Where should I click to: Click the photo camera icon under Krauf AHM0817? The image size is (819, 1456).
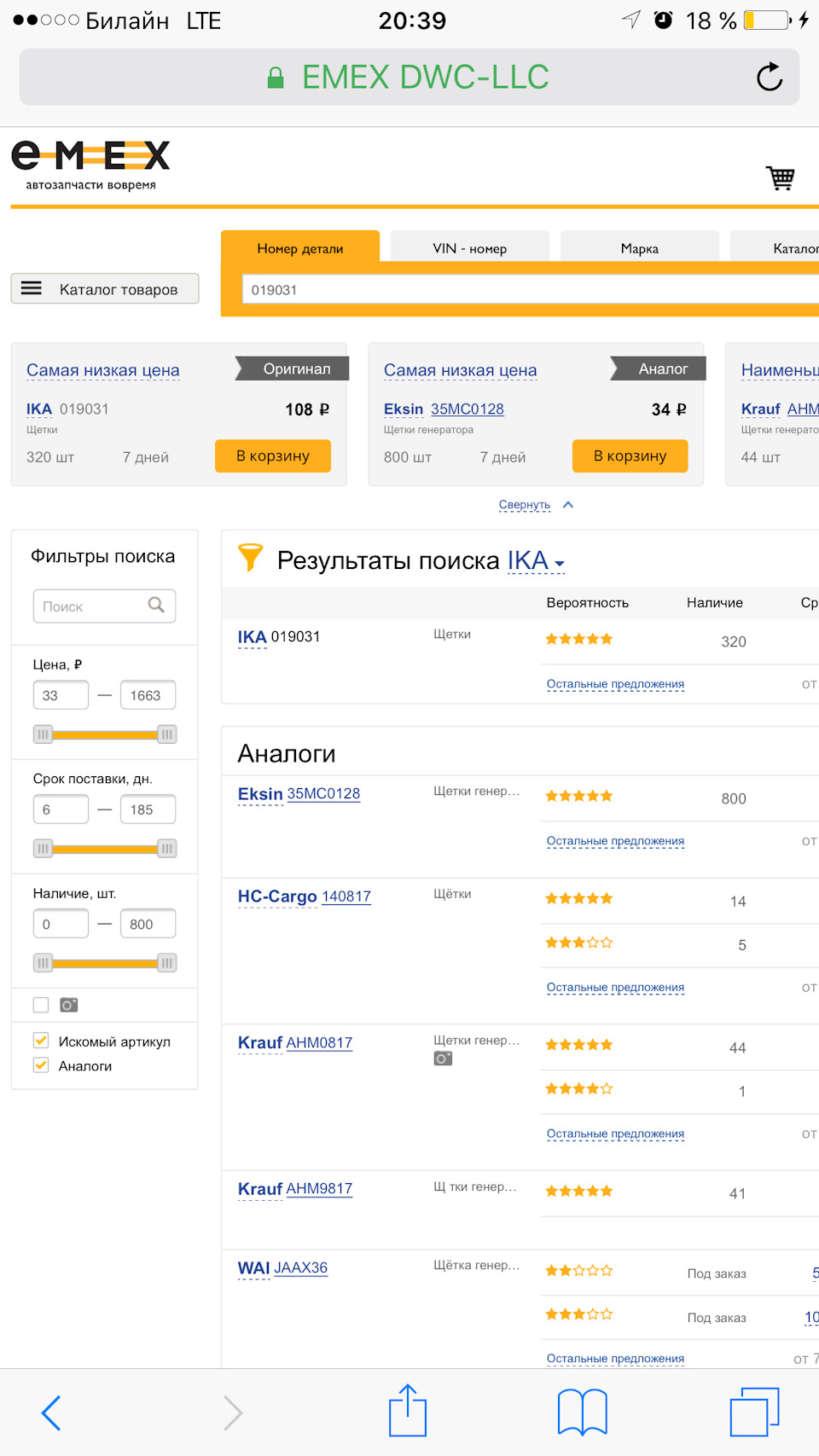tap(443, 1059)
